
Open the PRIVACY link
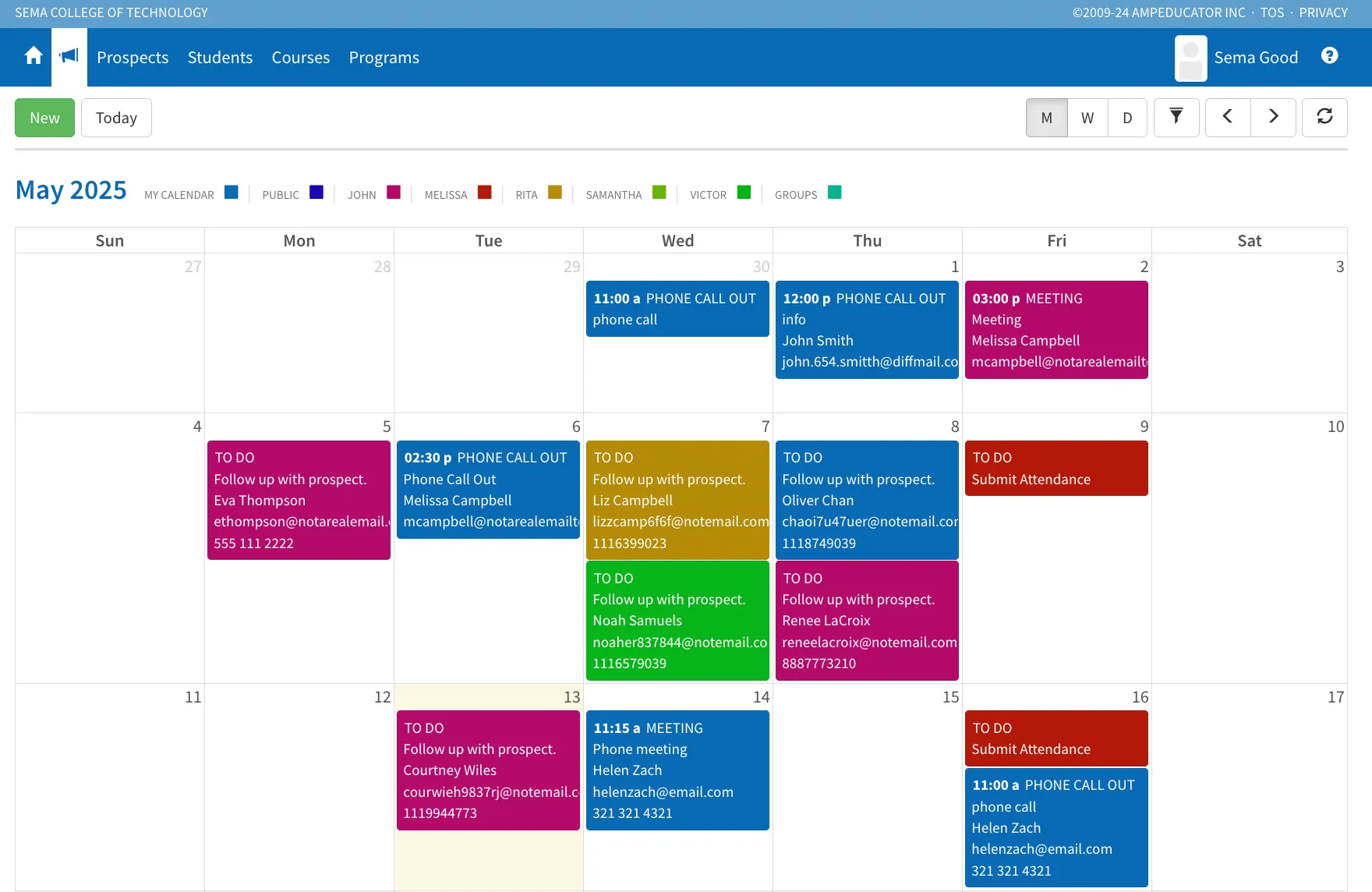tap(1323, 12)
